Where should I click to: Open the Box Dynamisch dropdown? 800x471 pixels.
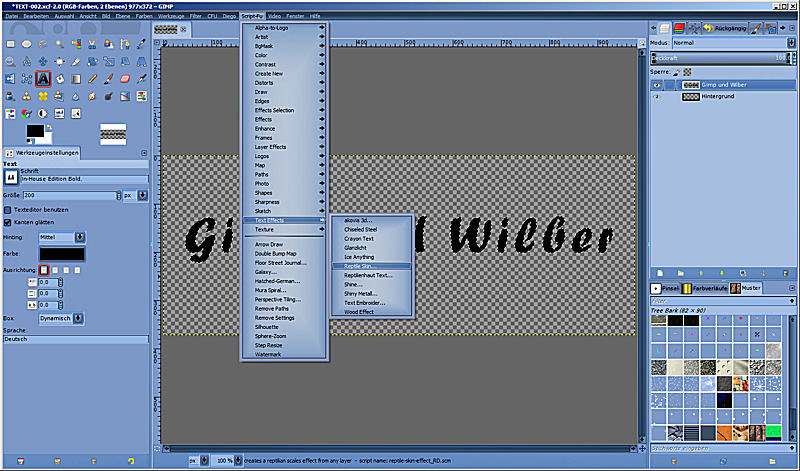61,318
